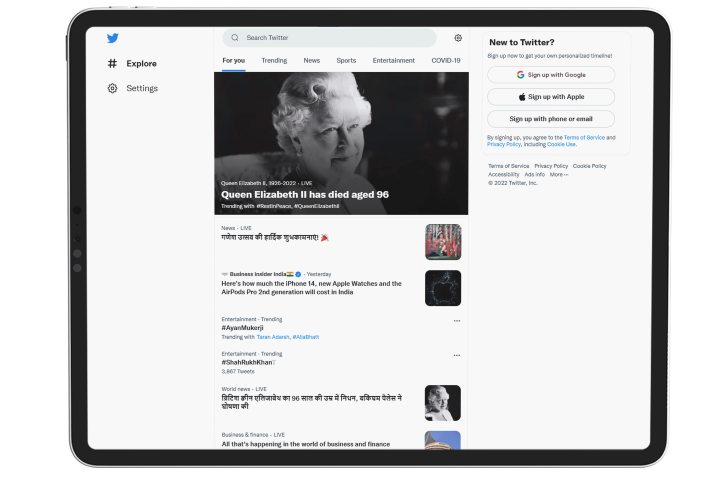Viewport: 713px width, 480px height.
Task: Open #AyanMukerji trending topic
Action: pos(242,328)
